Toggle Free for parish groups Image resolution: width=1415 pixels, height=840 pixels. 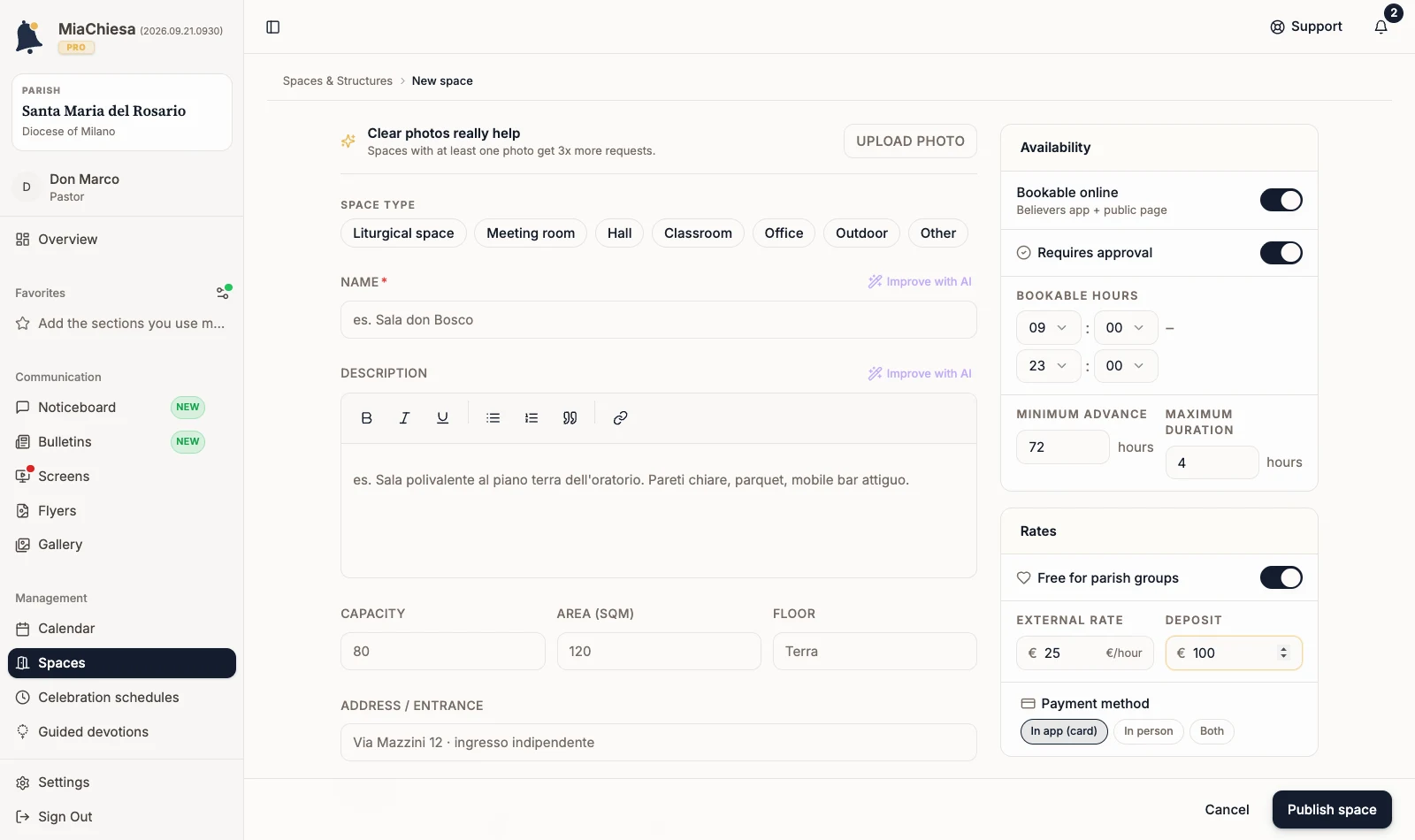click(1281, 578)
